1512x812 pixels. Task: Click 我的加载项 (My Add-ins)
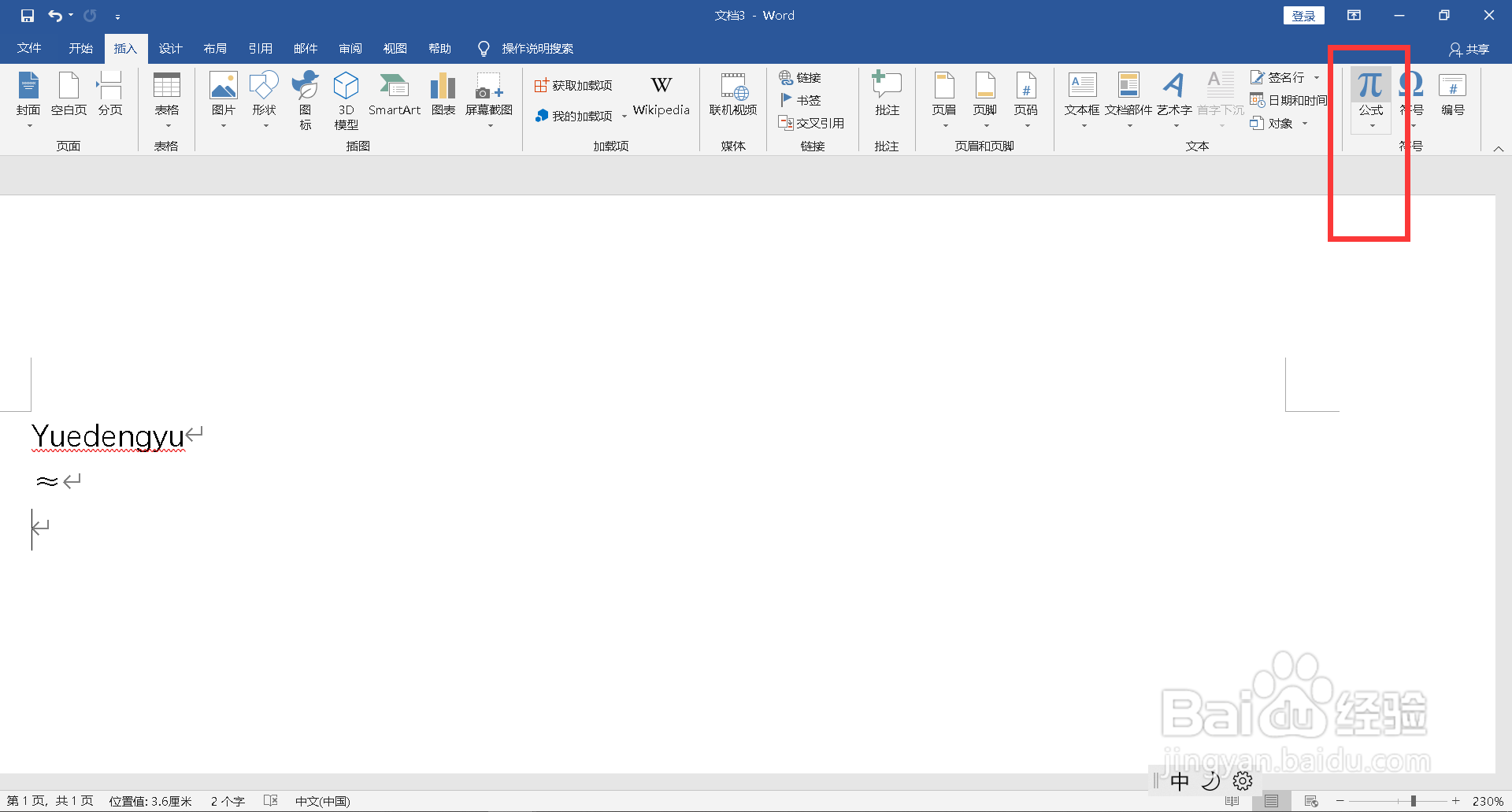point(573,116)
